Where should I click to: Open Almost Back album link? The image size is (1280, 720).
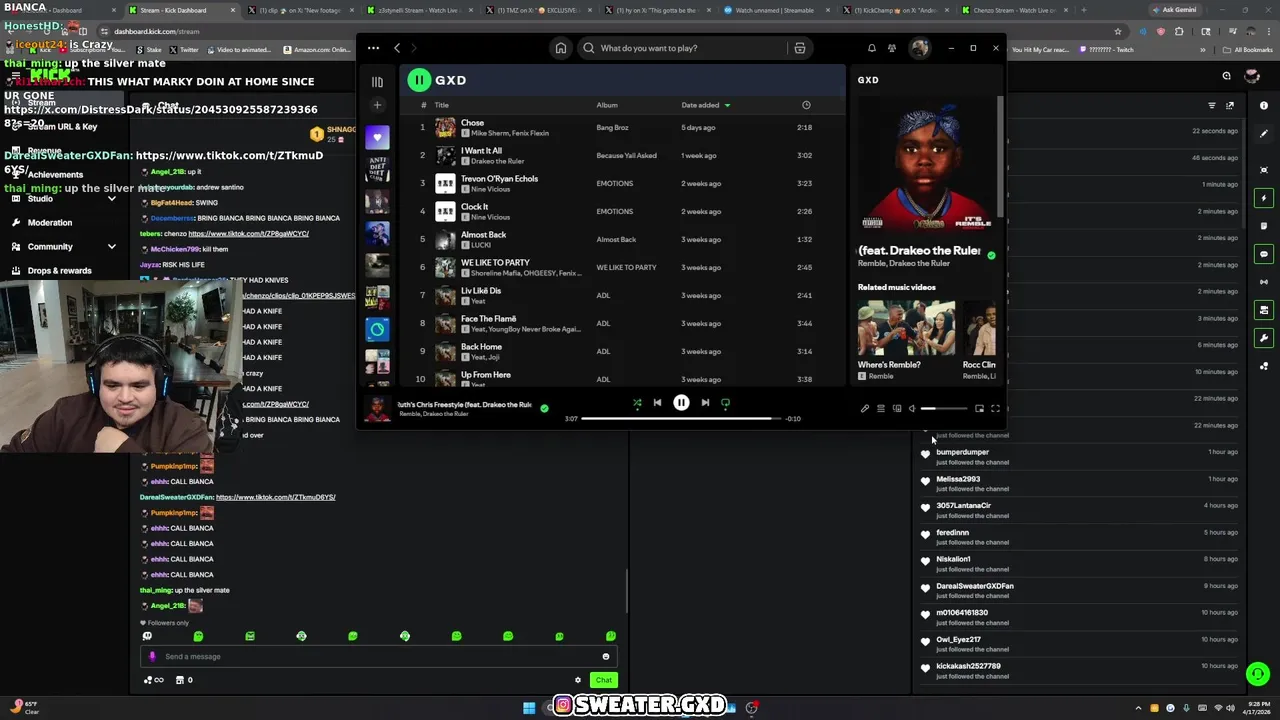[x=616, y=239]
